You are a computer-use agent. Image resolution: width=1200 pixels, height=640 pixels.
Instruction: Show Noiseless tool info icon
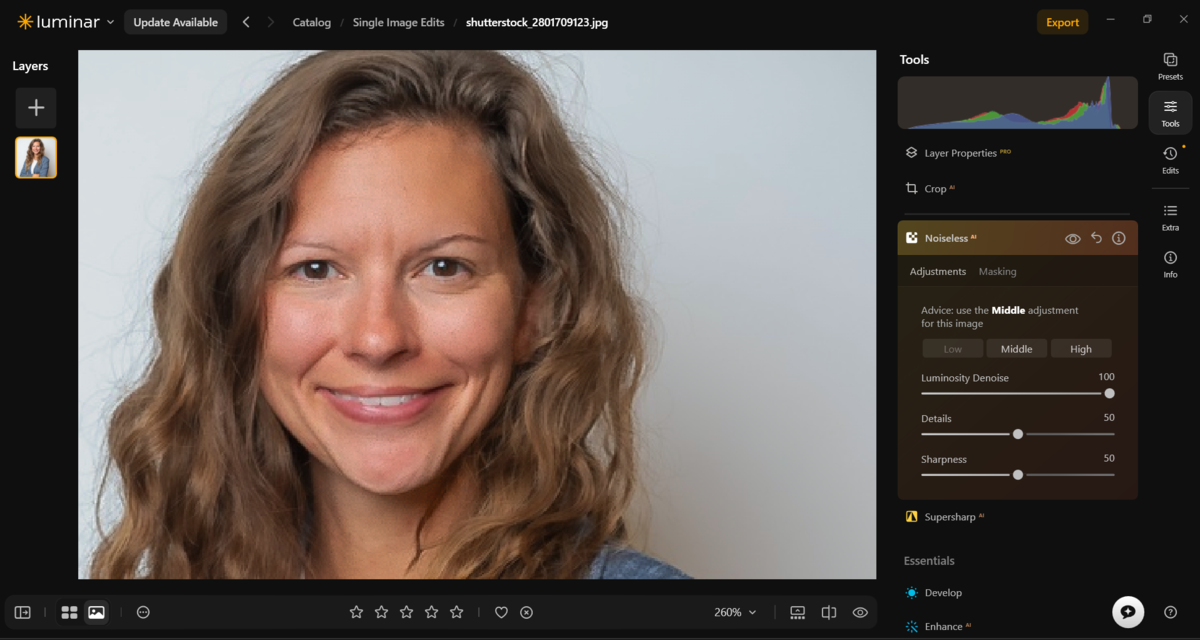(x=1119, y=238)
